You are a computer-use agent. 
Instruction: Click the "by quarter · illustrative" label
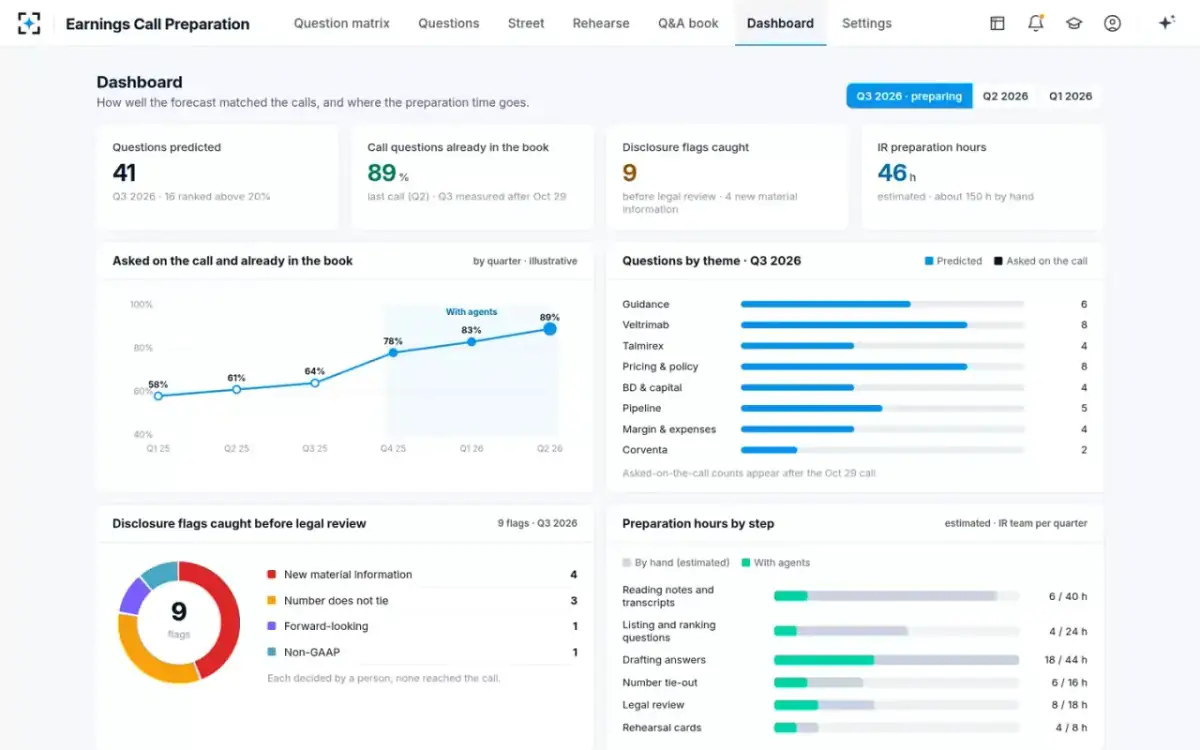click(525, 261)
